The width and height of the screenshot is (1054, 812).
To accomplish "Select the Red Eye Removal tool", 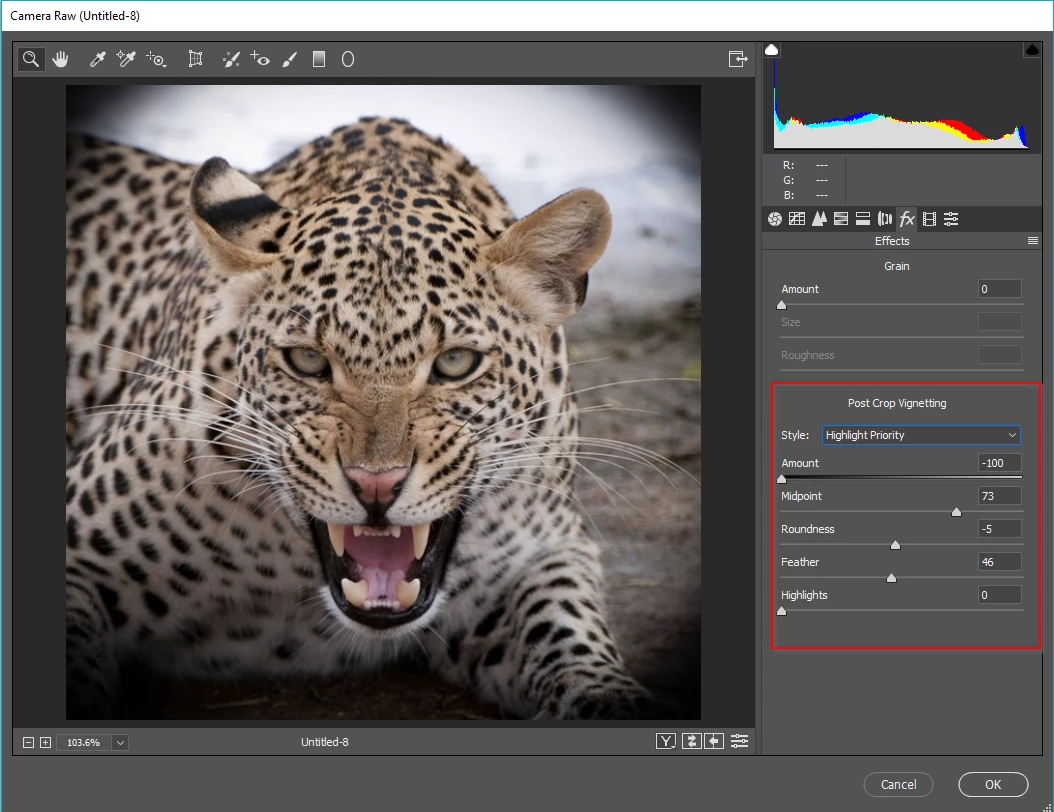I will (x=260, y=60).
